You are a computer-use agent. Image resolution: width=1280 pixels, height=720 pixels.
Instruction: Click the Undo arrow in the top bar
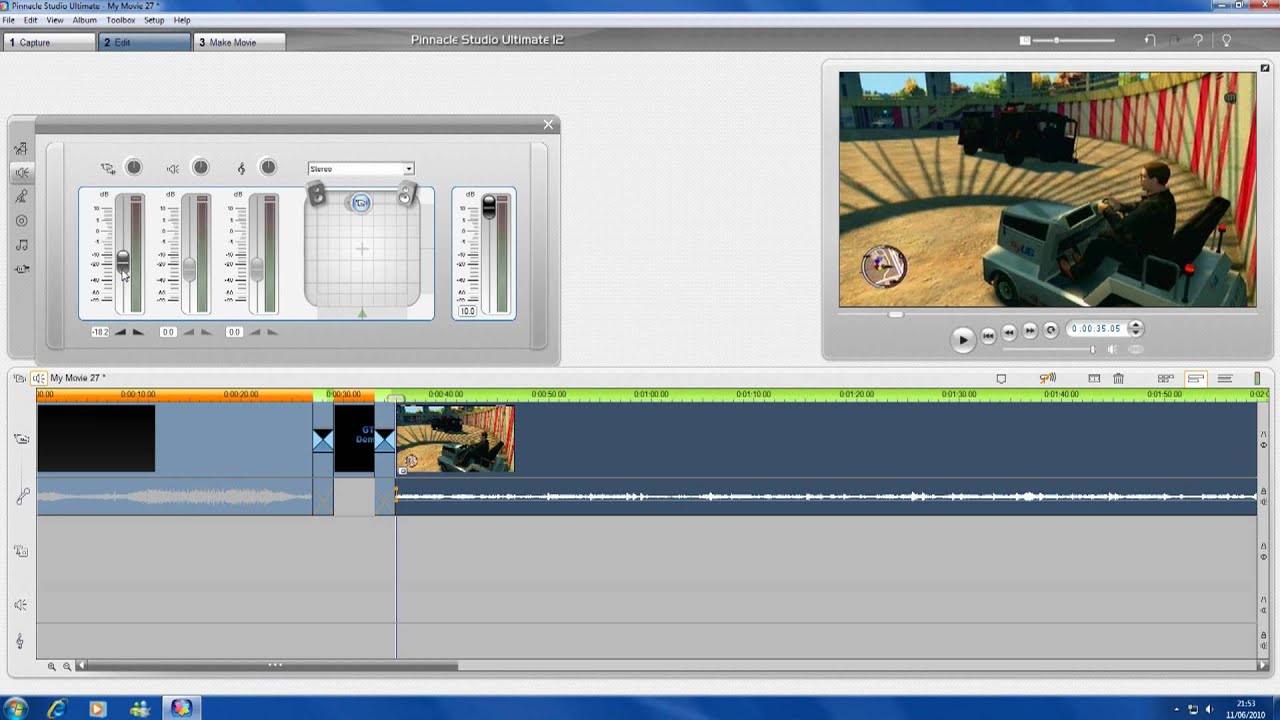(1150, 40)
